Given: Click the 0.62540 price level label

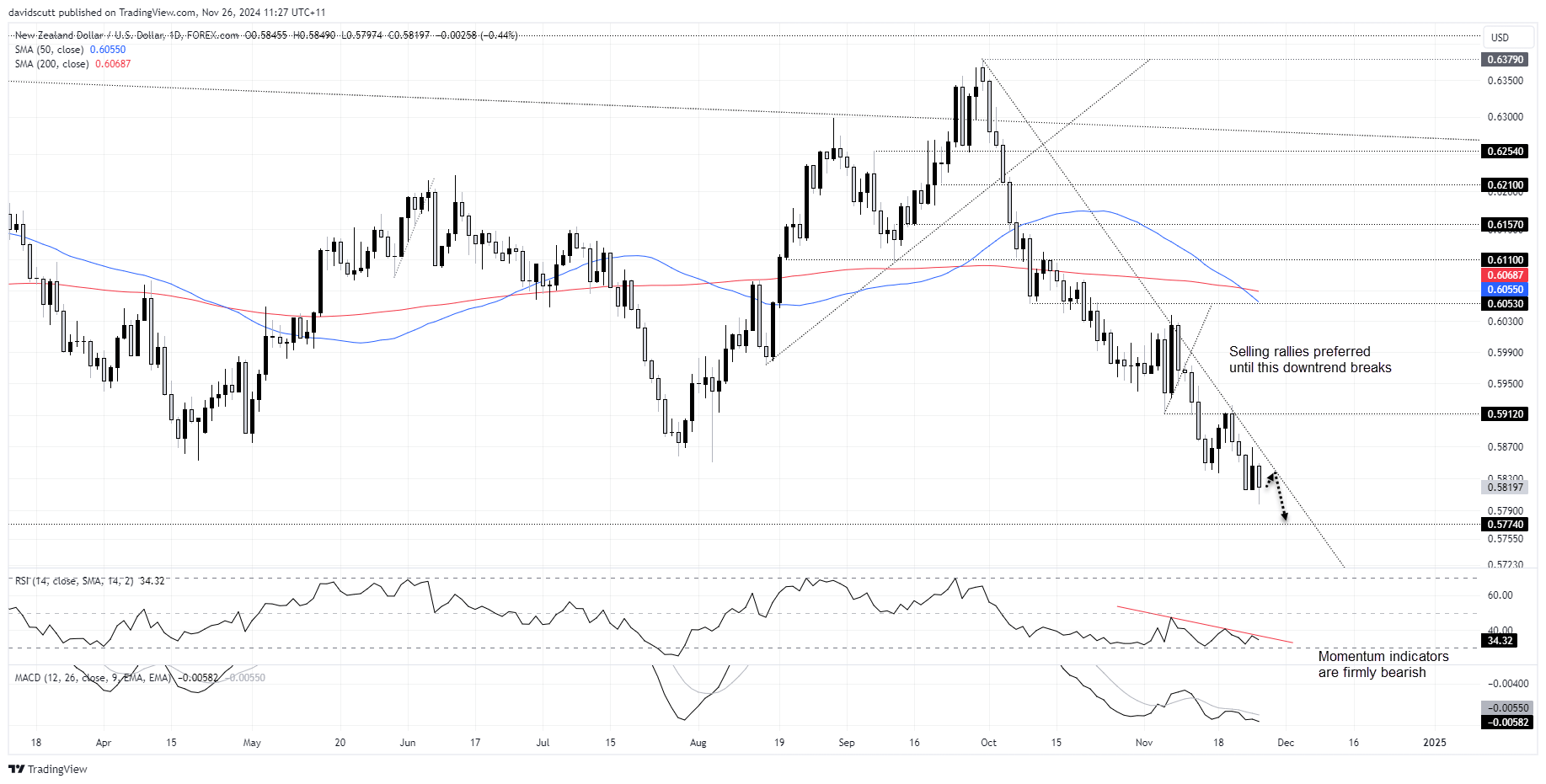Looking at the screenshot, I should (1505, 152).
